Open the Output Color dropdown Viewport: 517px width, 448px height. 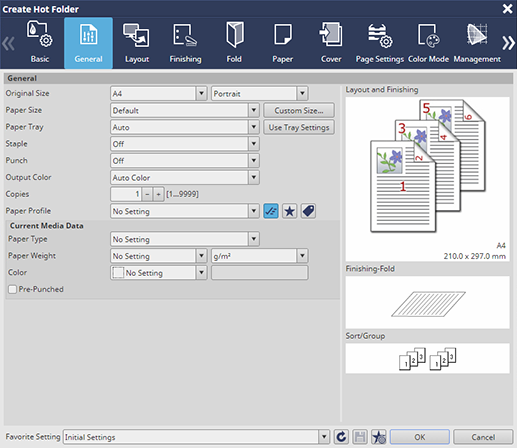click(x=185, y=177)
